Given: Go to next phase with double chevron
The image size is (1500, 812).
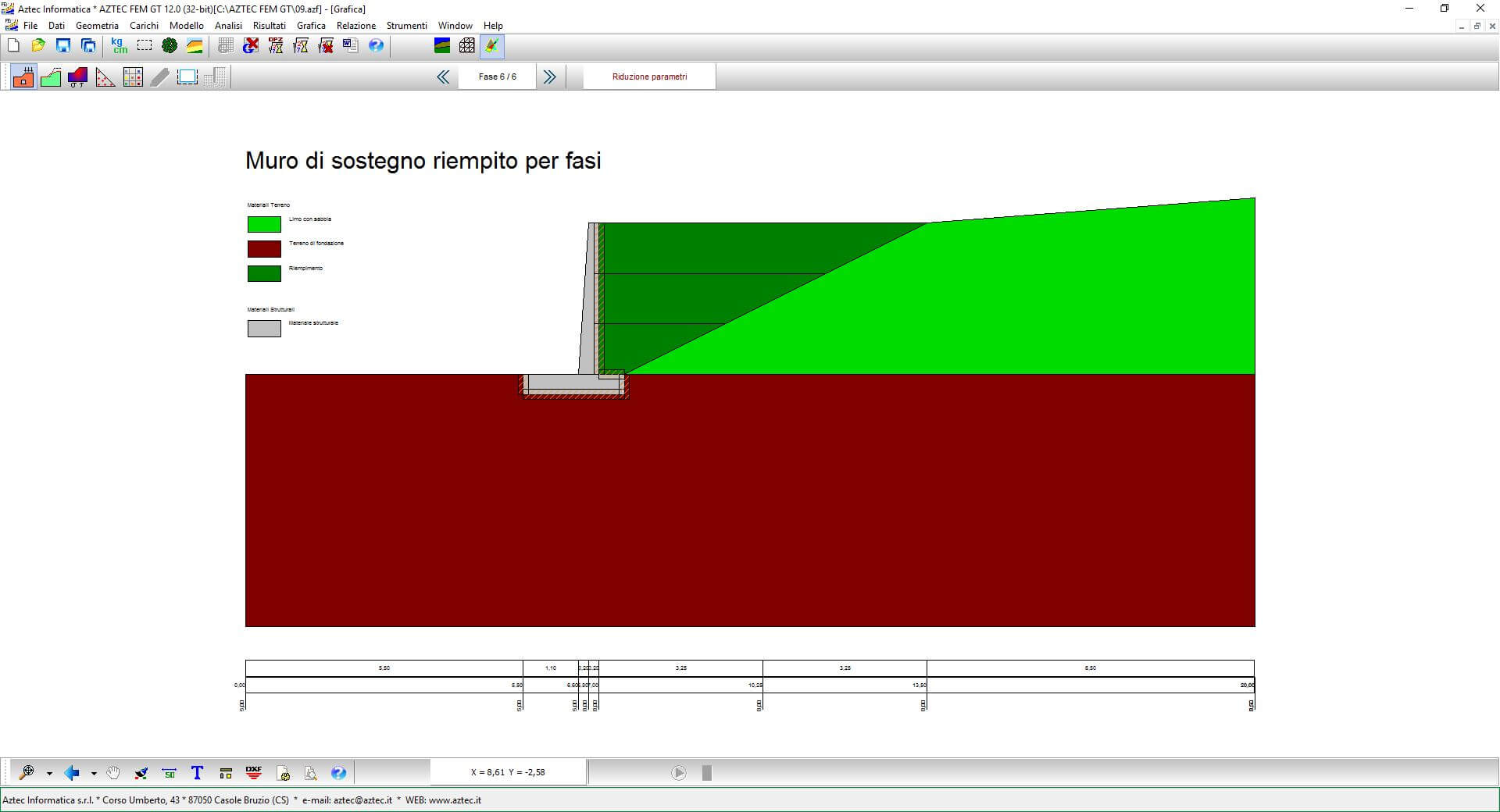Looking at the screenshot, I should (x=549, y=77).
